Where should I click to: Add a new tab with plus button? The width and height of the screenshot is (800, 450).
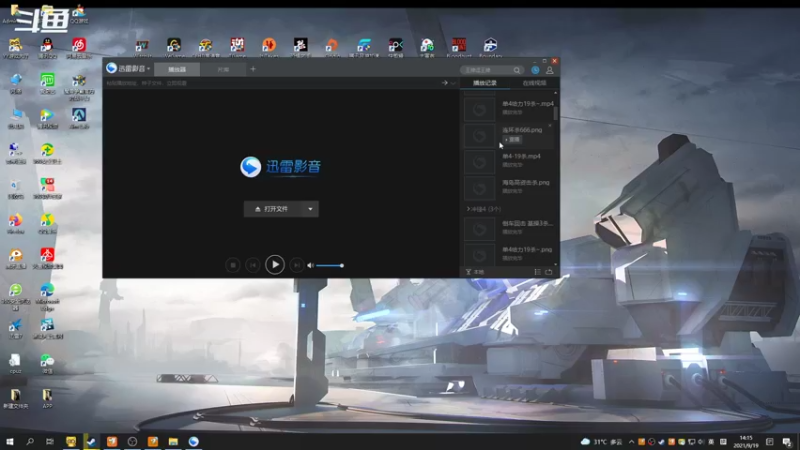point(253,69)
